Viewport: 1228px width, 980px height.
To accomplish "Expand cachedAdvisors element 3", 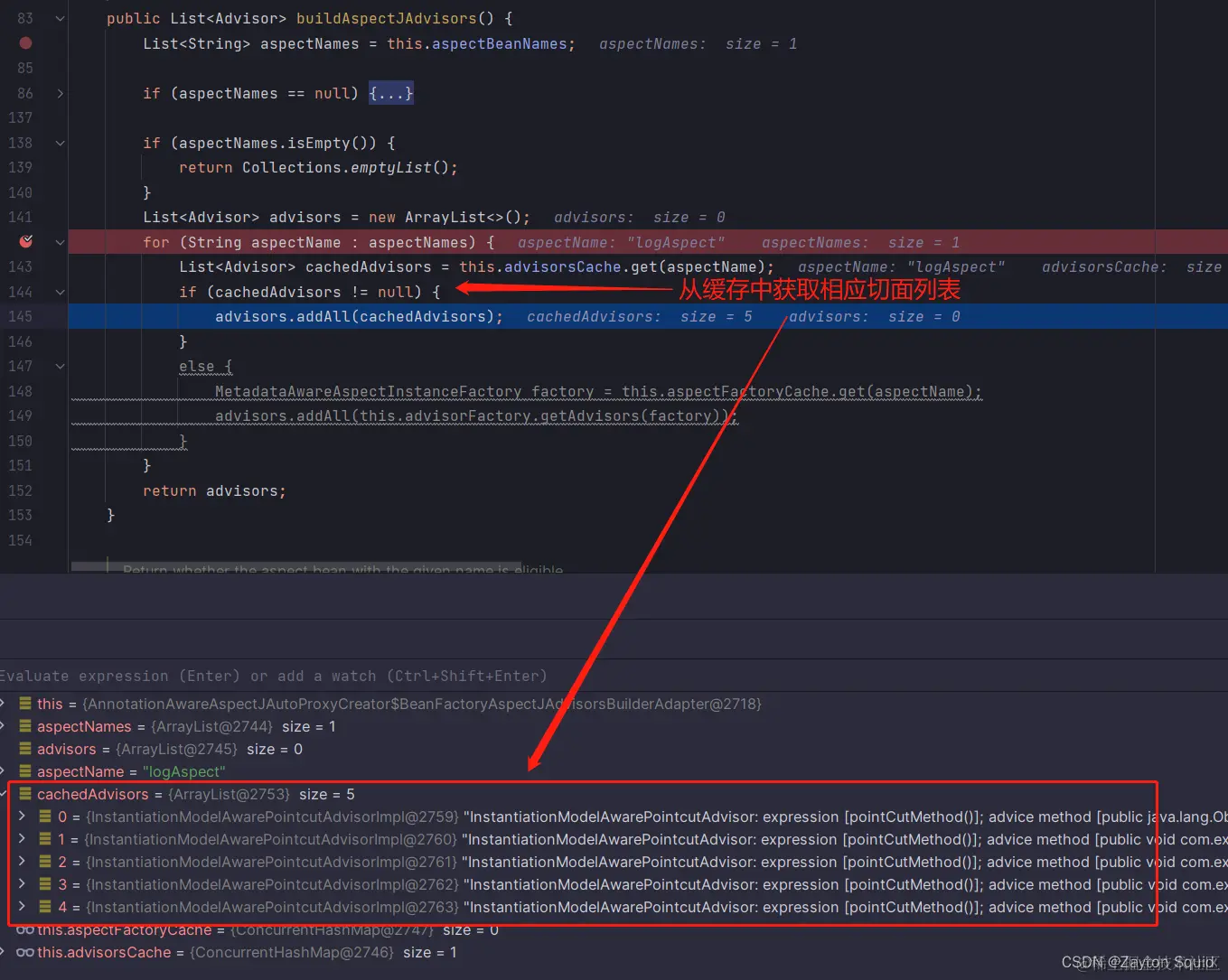I will (22, 883).
